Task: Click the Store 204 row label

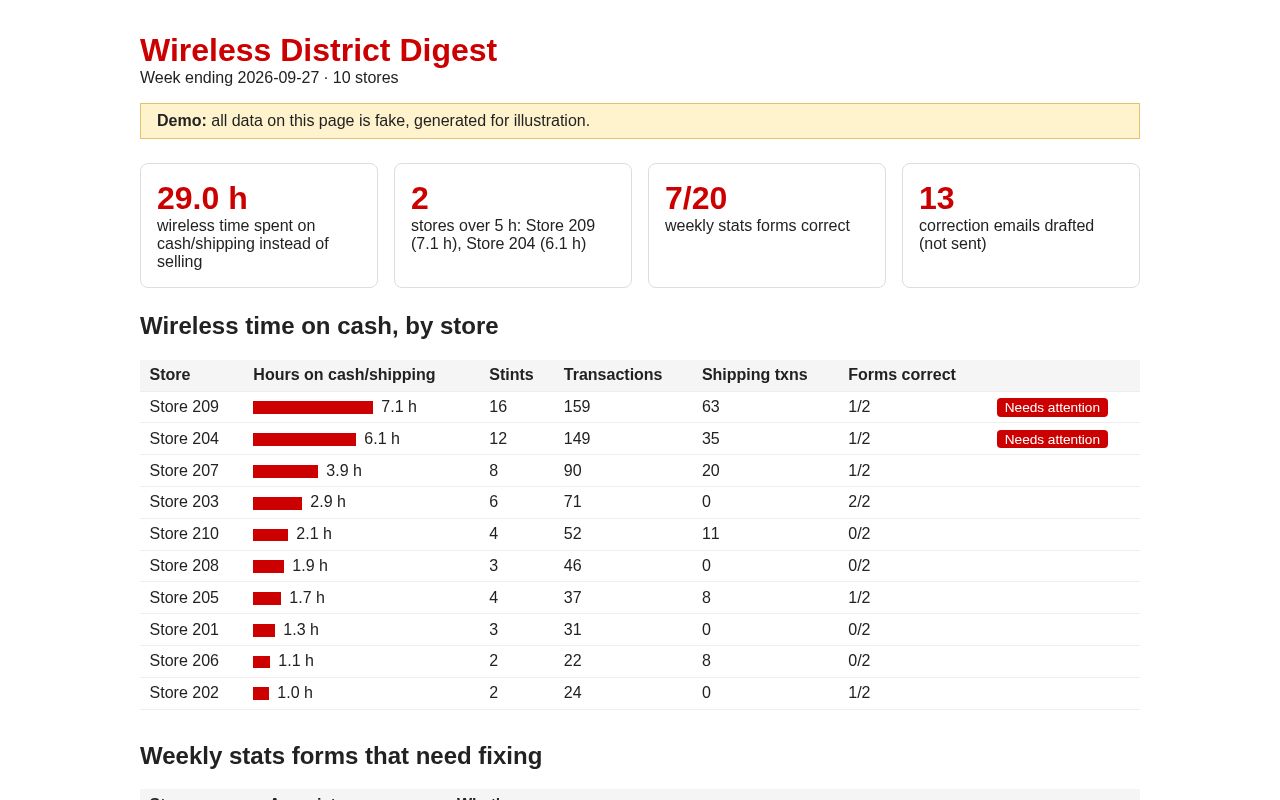Action: tap(184, 439)
